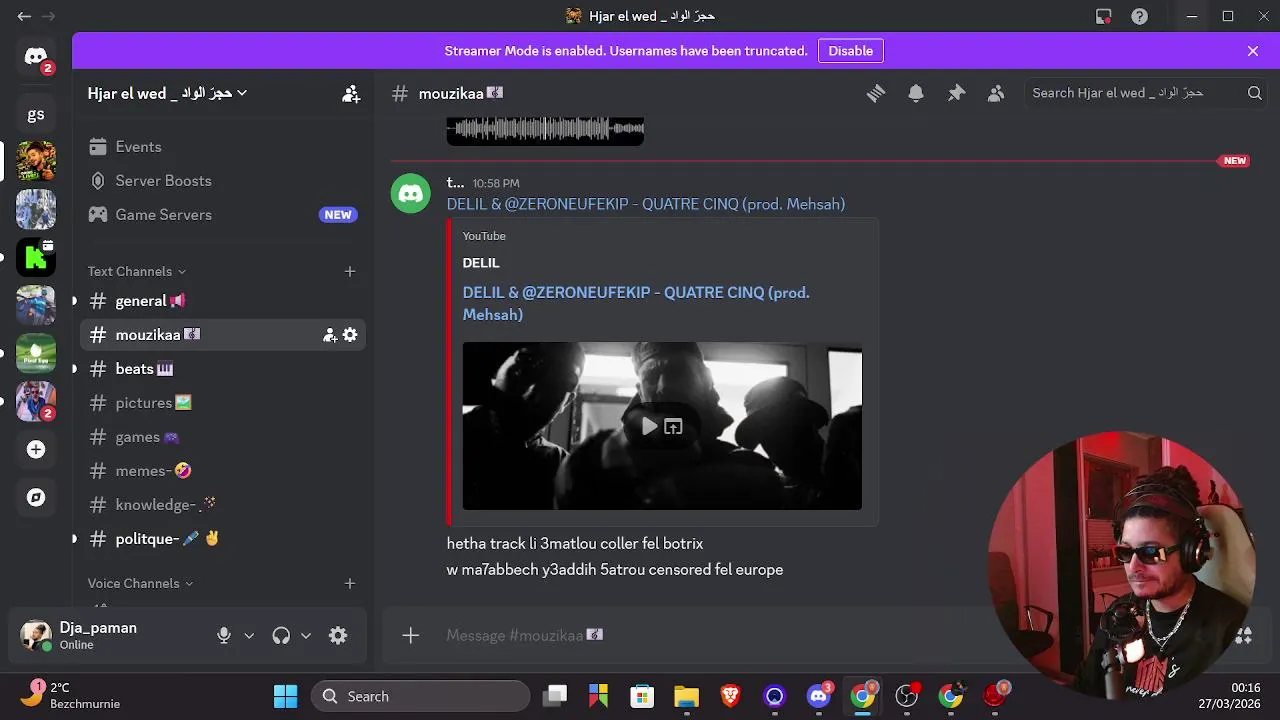This screenshot has height=720, width=1280.
Task: Open the green 'k' logo server
Action: click(36, 257)
